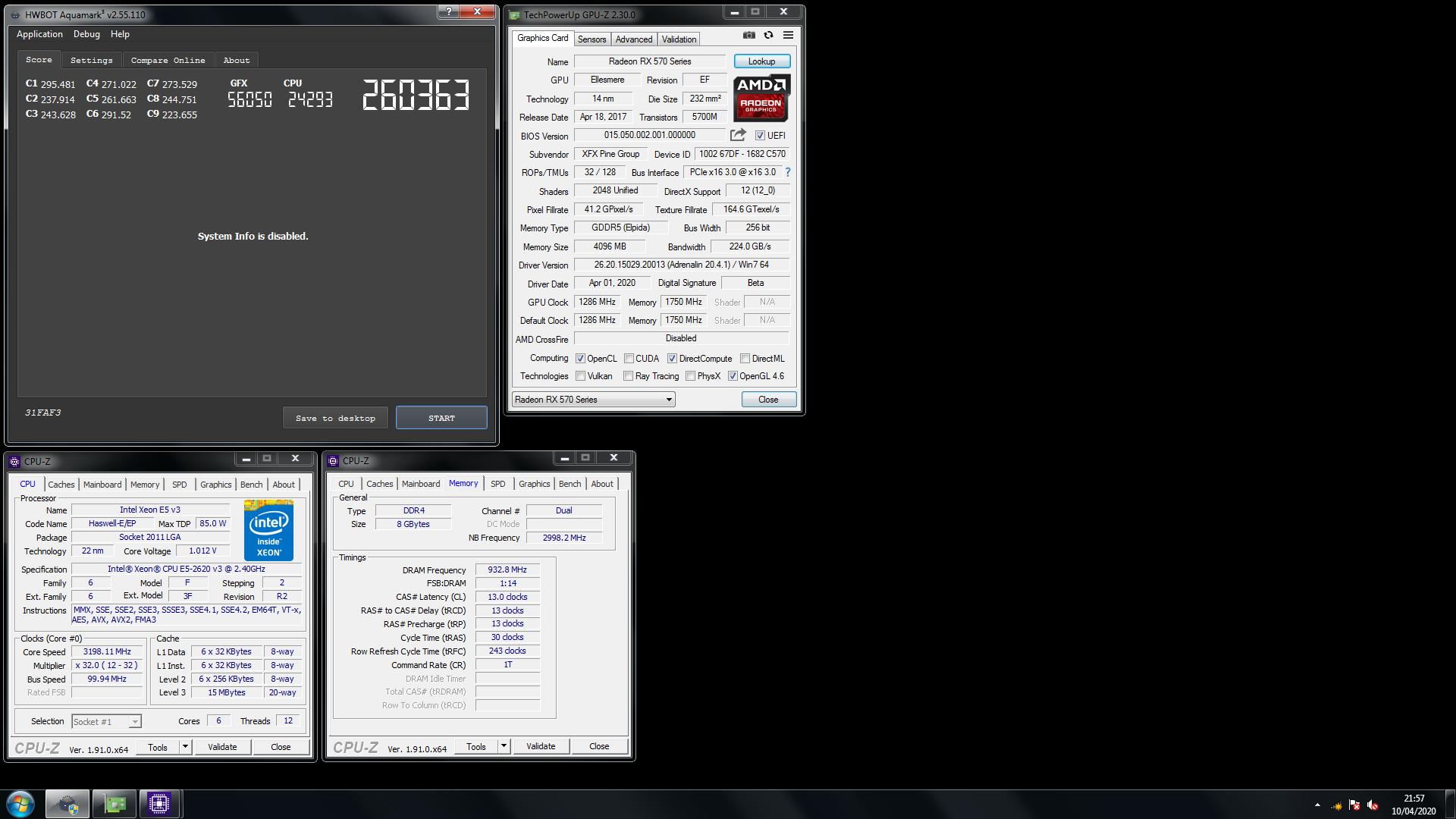Click the left CPU-Z window title icon

coord(14,461)
